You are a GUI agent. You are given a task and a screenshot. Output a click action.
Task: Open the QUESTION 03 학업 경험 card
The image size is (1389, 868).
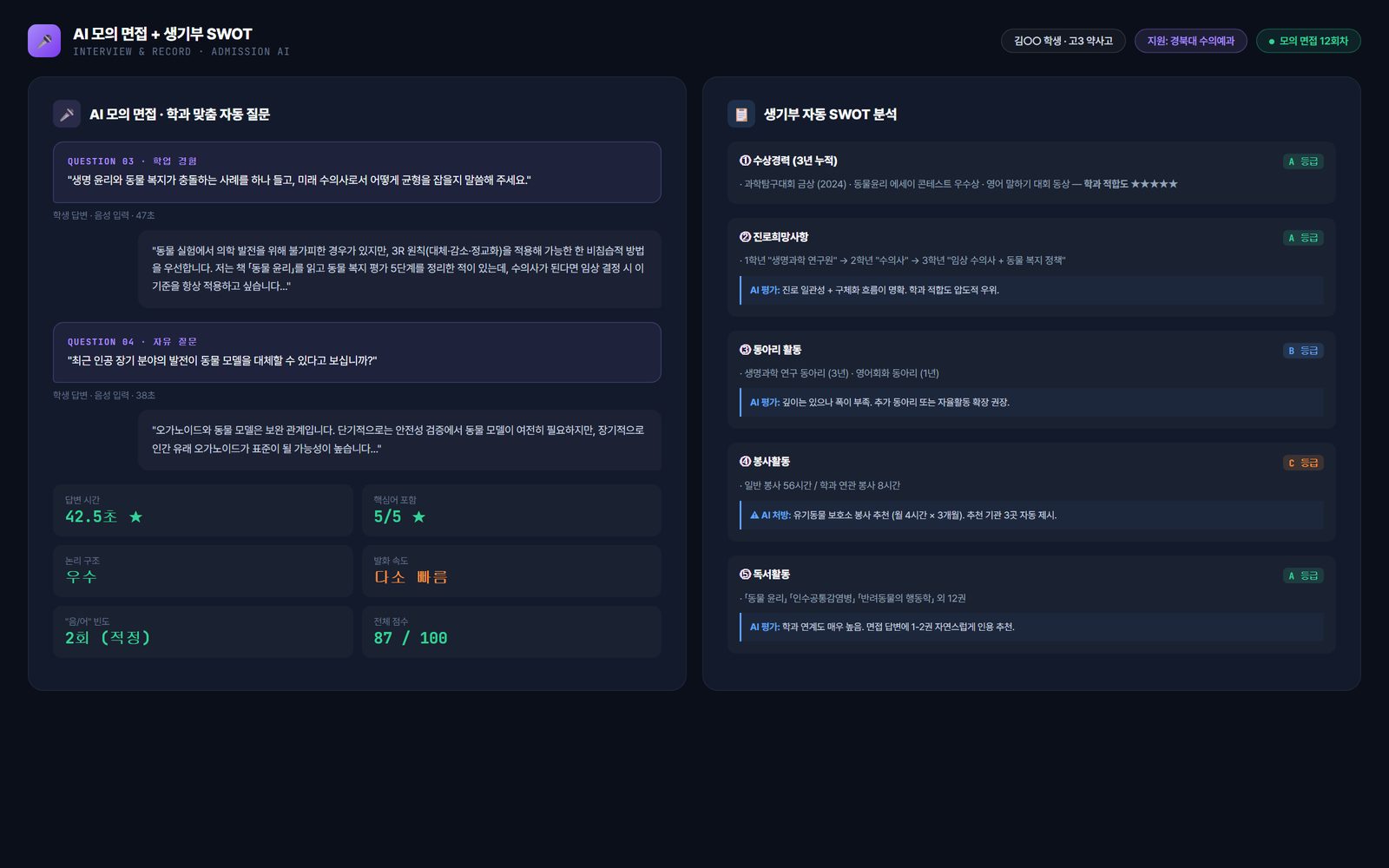[357, 172]
